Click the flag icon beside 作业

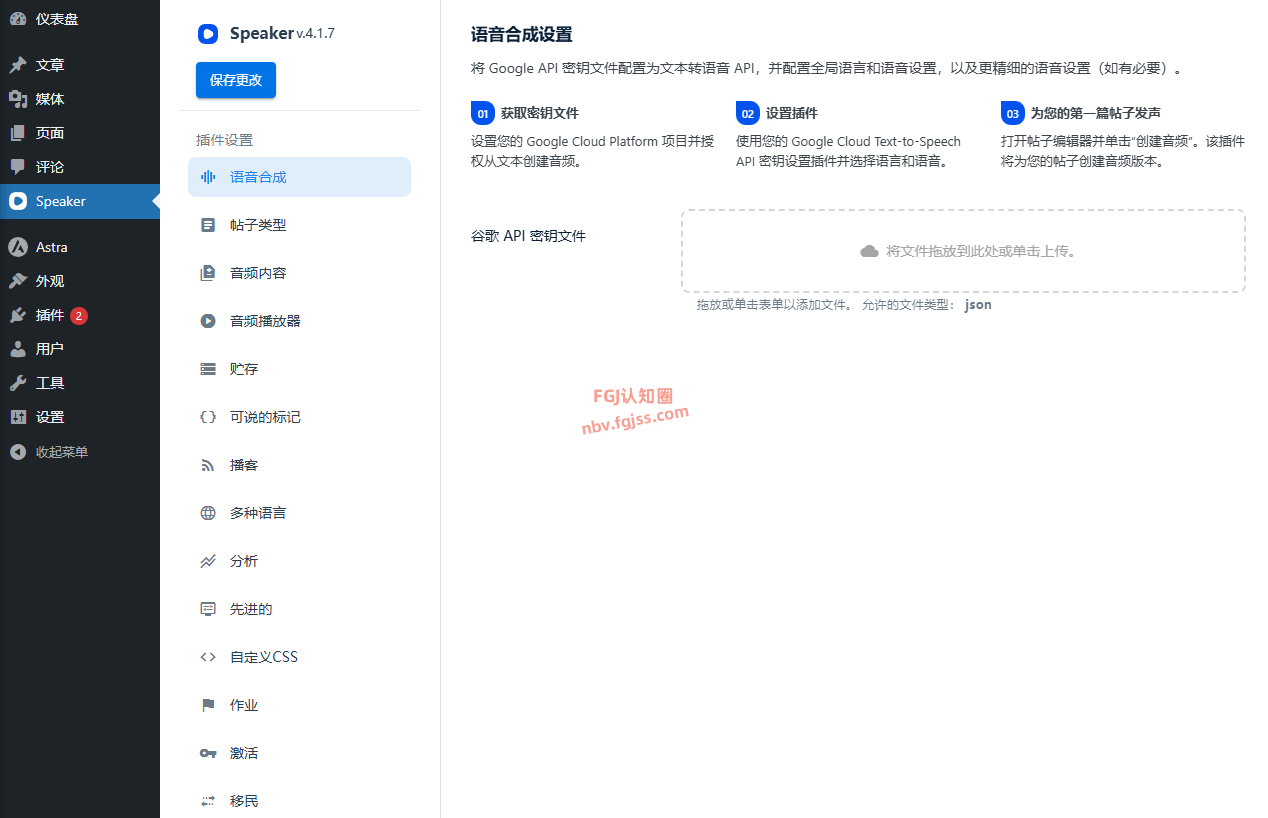click(x=208, y=705)
